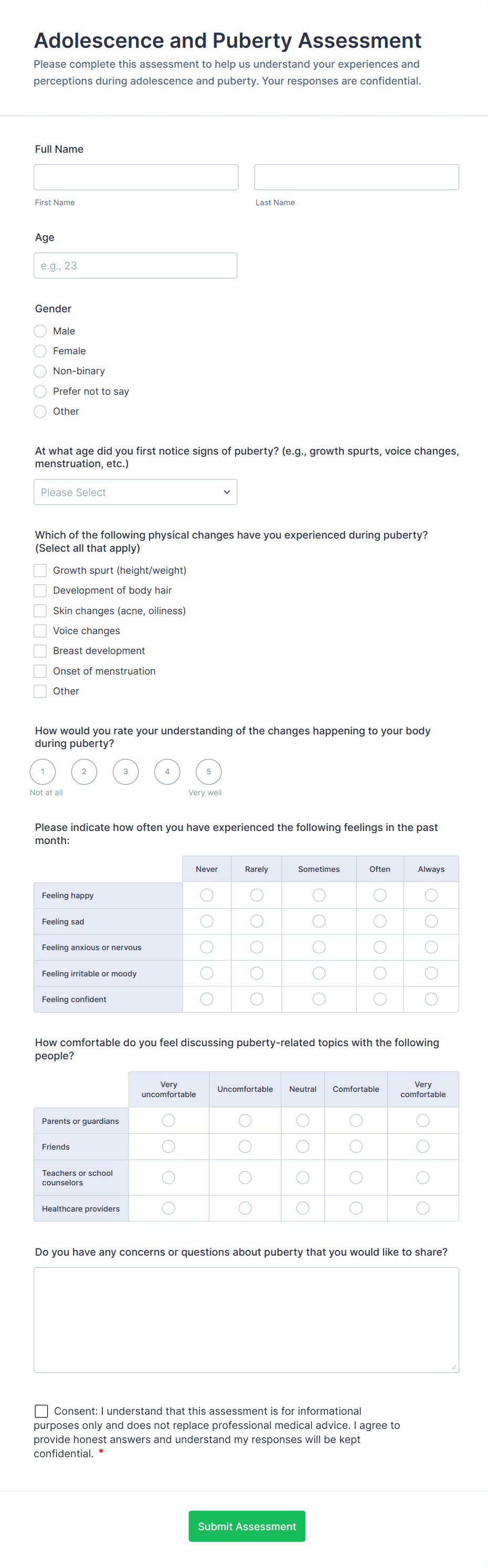Select Neutral for Parents or guardians

click(x=302, y=1121)
